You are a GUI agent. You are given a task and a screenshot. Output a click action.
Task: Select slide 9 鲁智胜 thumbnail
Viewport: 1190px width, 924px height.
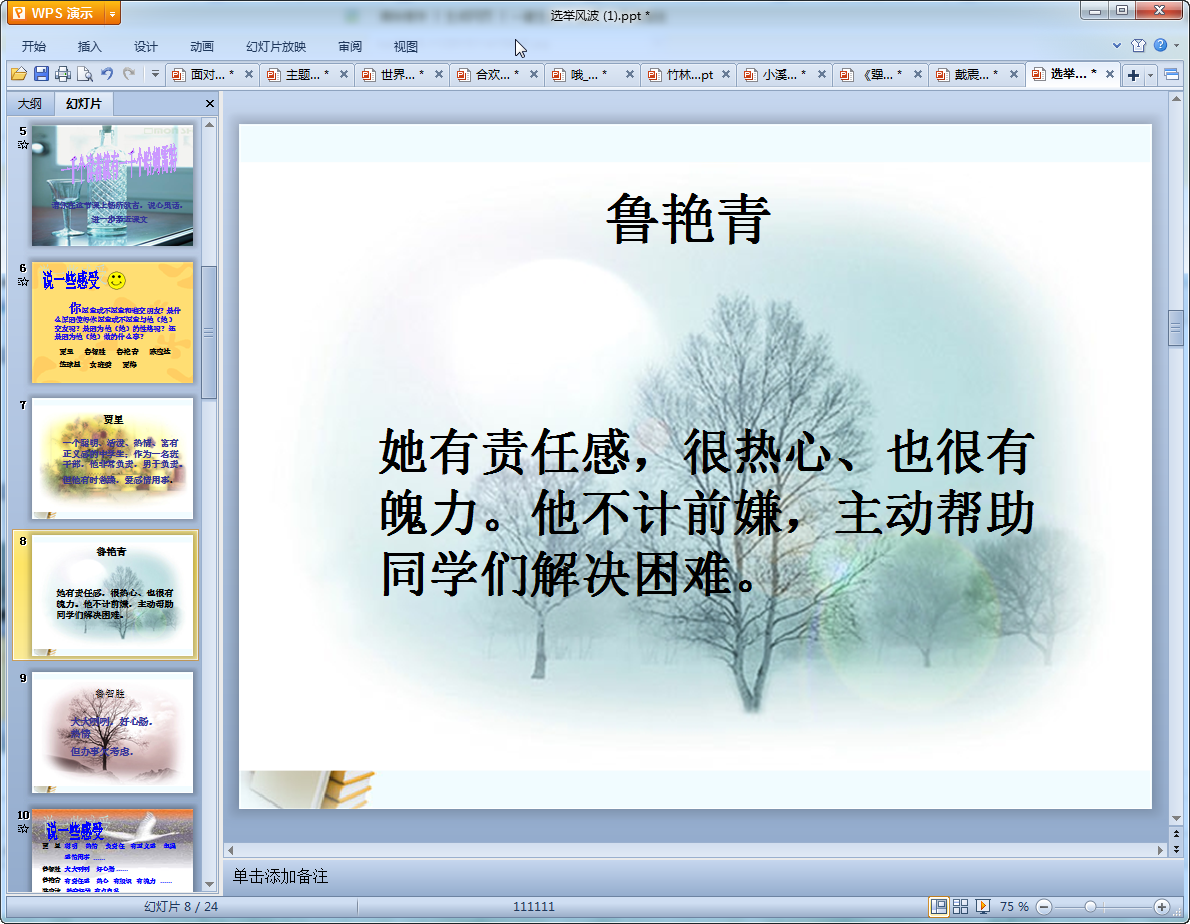click(112, 732)
